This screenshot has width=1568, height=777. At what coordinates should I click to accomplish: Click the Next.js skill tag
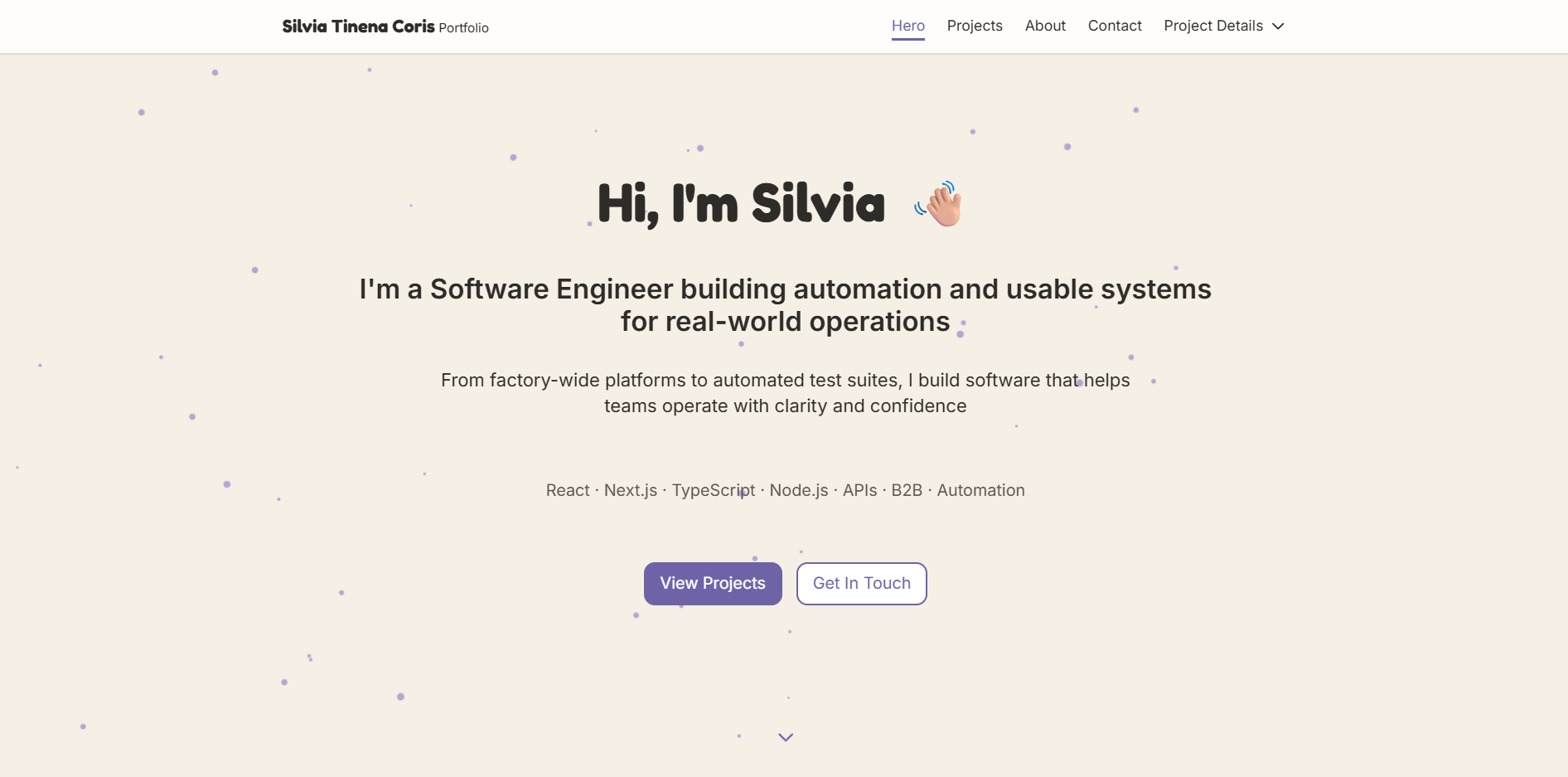tap(630, 490)
